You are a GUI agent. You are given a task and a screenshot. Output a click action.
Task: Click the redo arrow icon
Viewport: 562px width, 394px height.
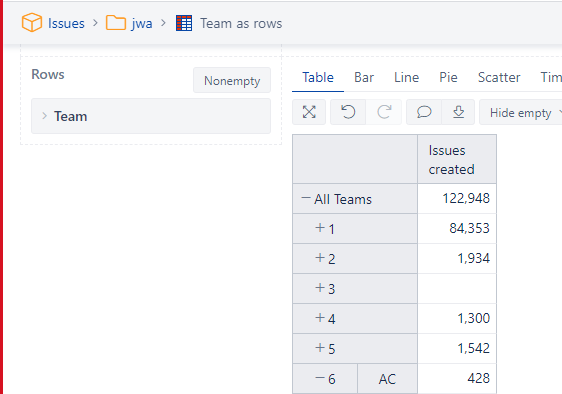[384, 112]
